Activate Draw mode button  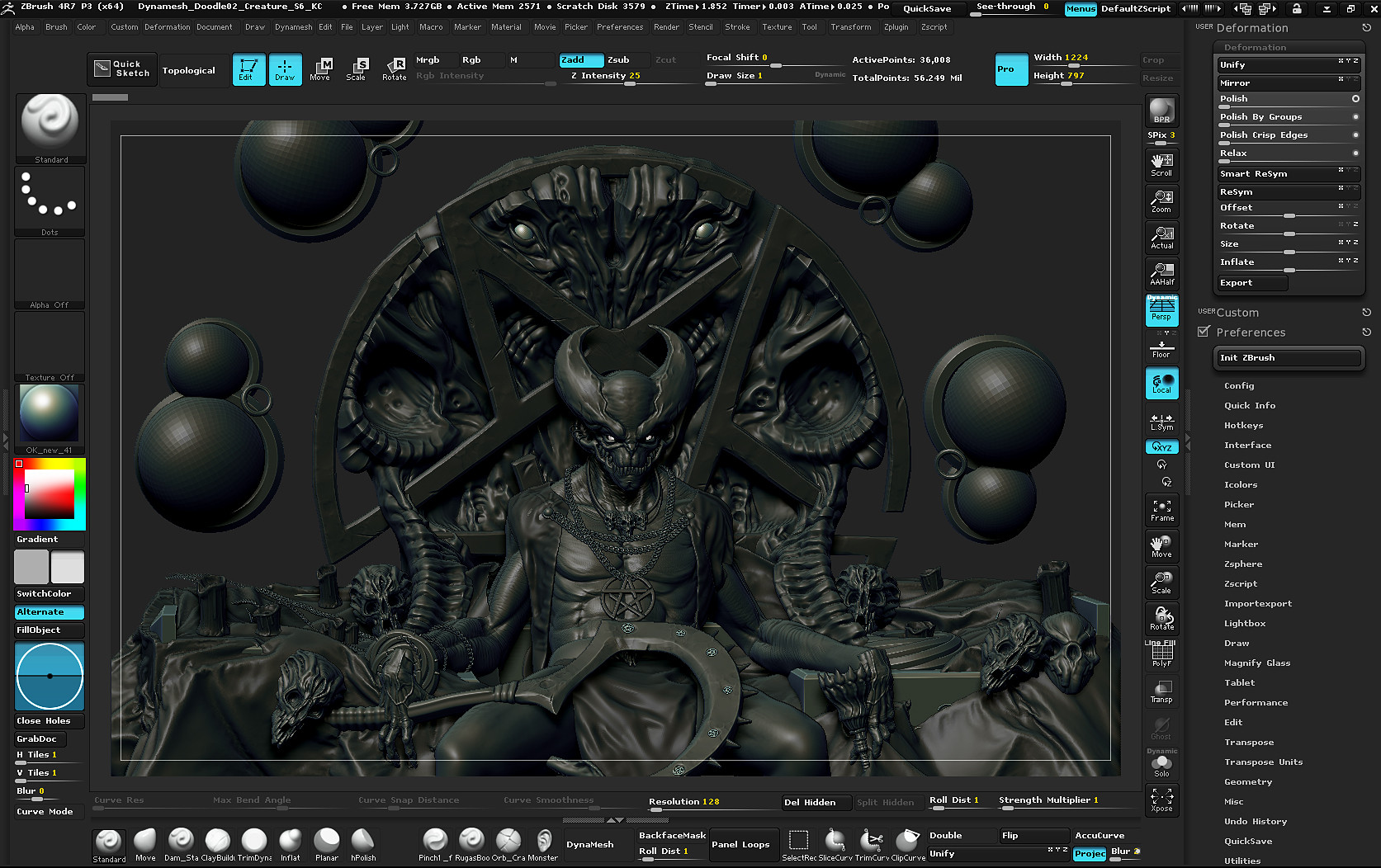285,69
